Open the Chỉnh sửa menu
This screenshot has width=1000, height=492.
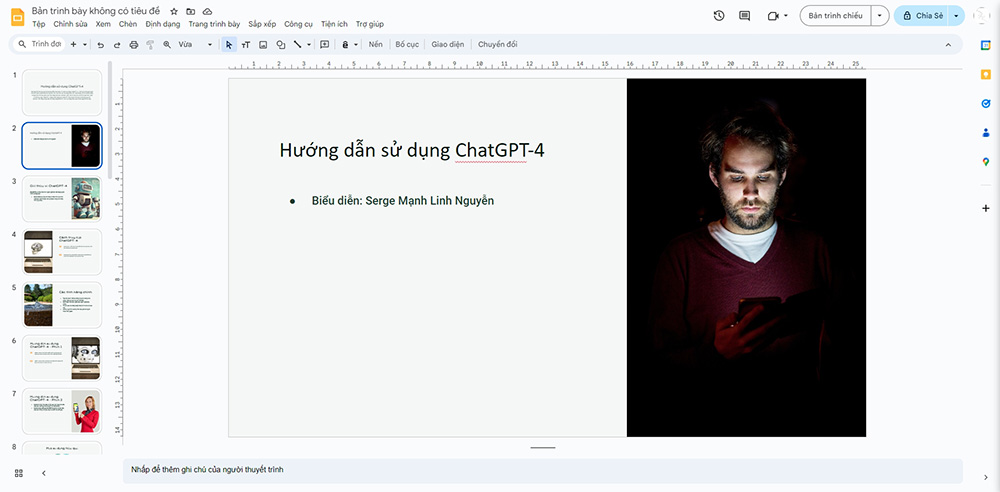click(71, 24)
